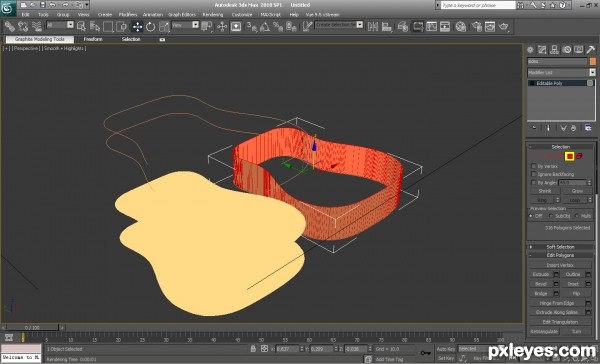This screenshot has height=364, width=600.
Task: Toggle the Percent Snap icon
Action: coord(278,26)
